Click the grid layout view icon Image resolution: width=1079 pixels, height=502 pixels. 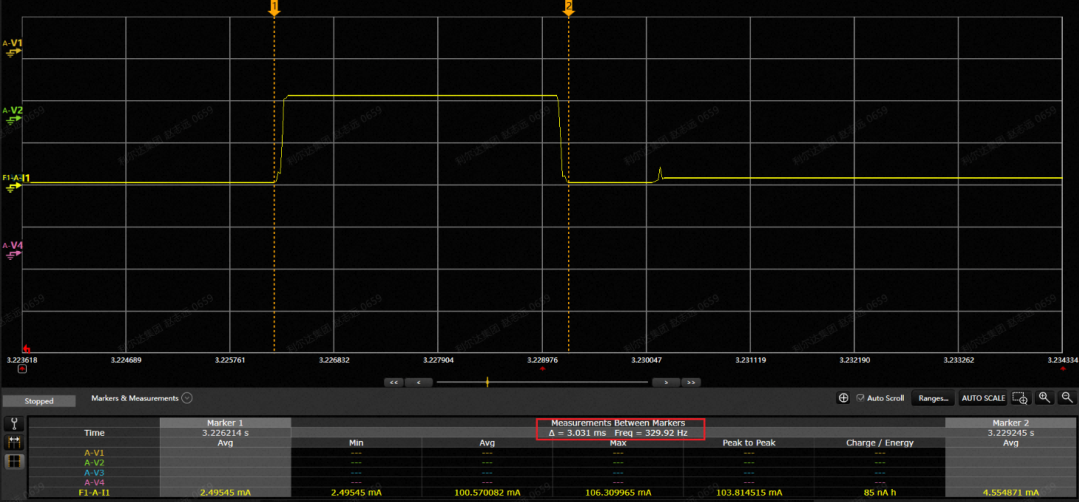tap(15, 462)
